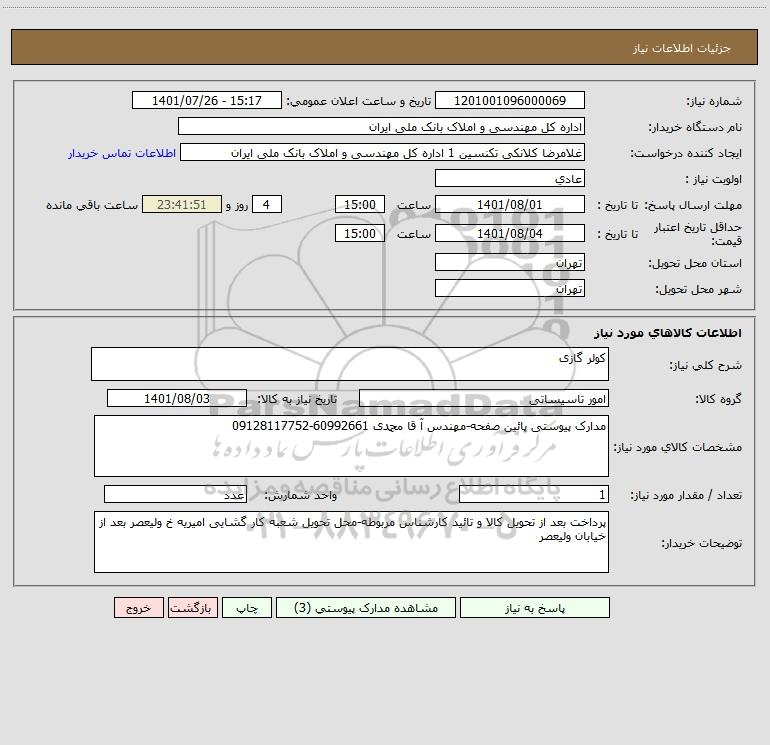Click the response deadline time field 15:00
This screenshot has height=745, width=770.
[359, 204]
